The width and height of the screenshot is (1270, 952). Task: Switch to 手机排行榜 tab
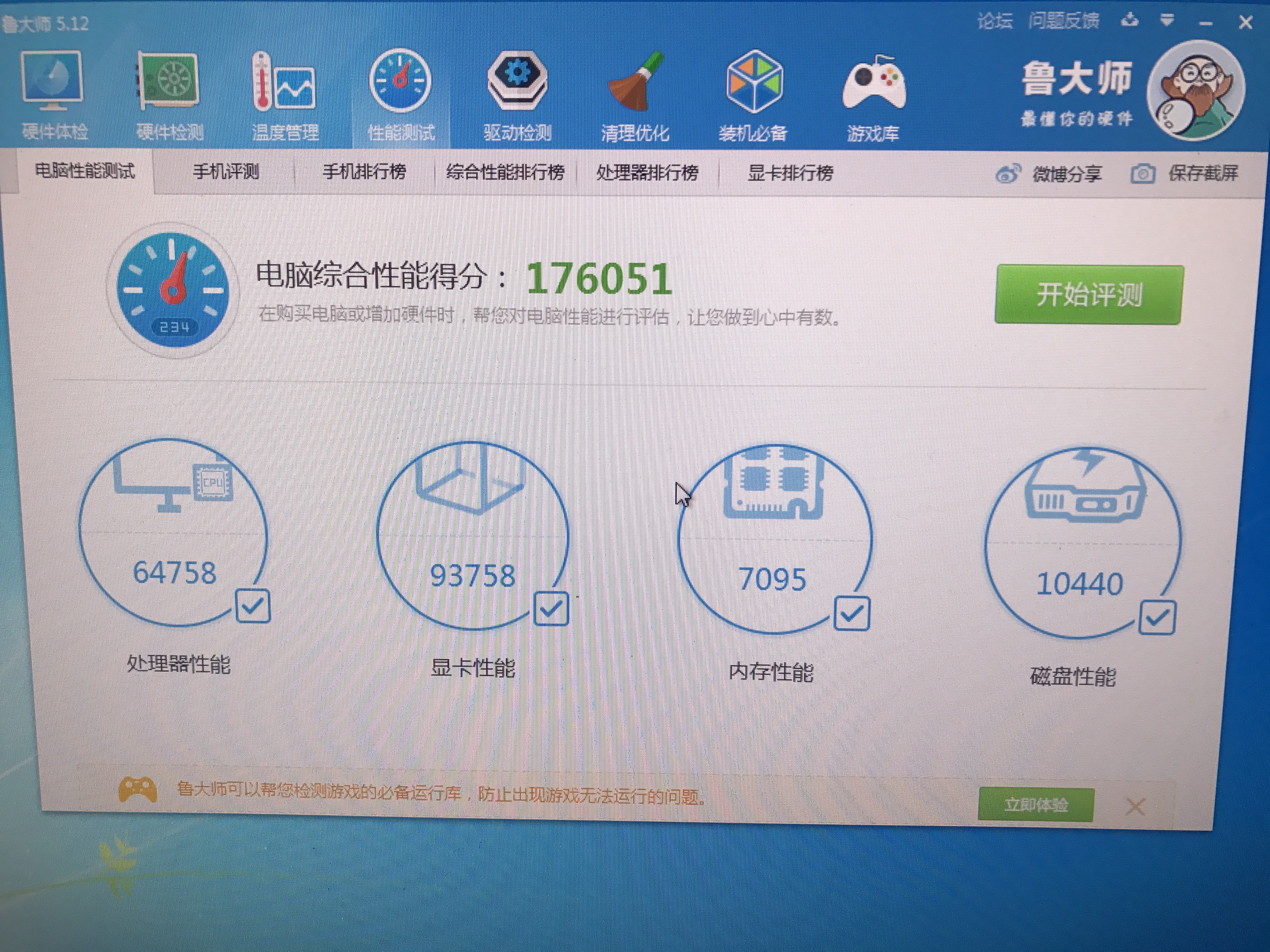[x=364, y=172]
